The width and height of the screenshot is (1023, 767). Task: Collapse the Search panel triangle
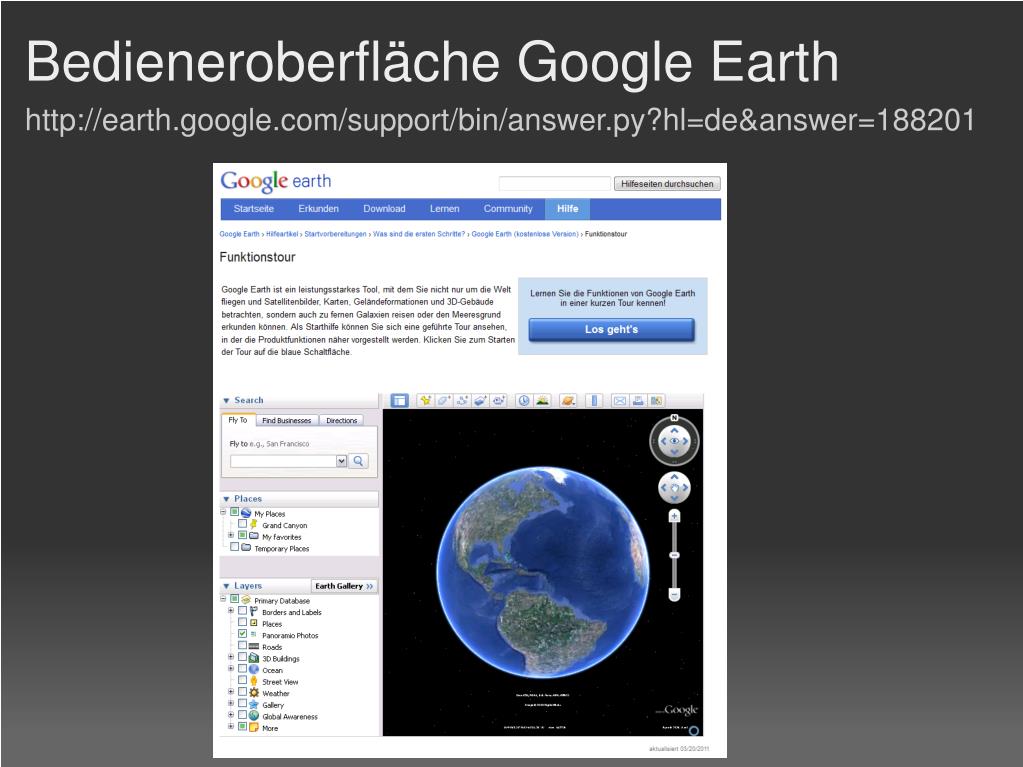pyautogui.click(x=226, y=401)
